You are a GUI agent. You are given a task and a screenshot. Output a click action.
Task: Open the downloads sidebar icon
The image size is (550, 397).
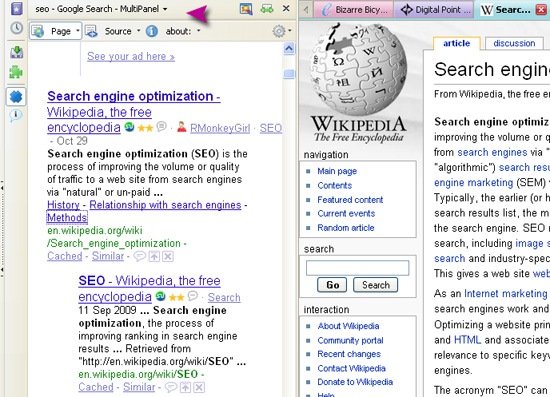[x=16, y=52]
